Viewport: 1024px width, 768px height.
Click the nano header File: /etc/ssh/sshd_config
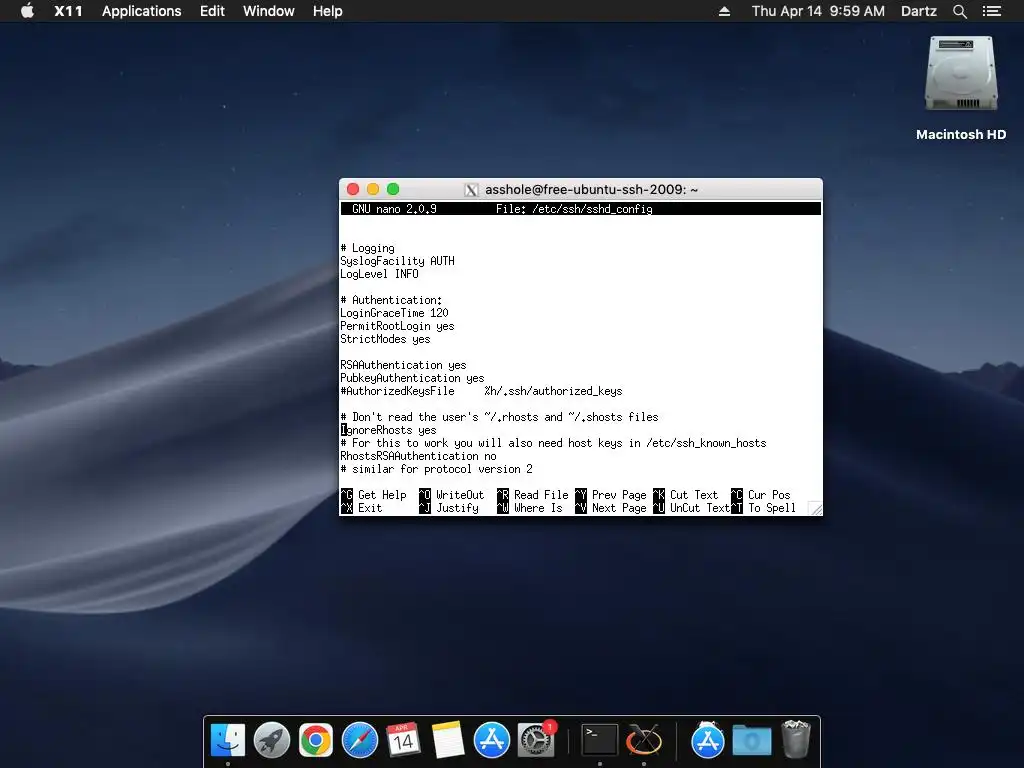tap(574, 209)
